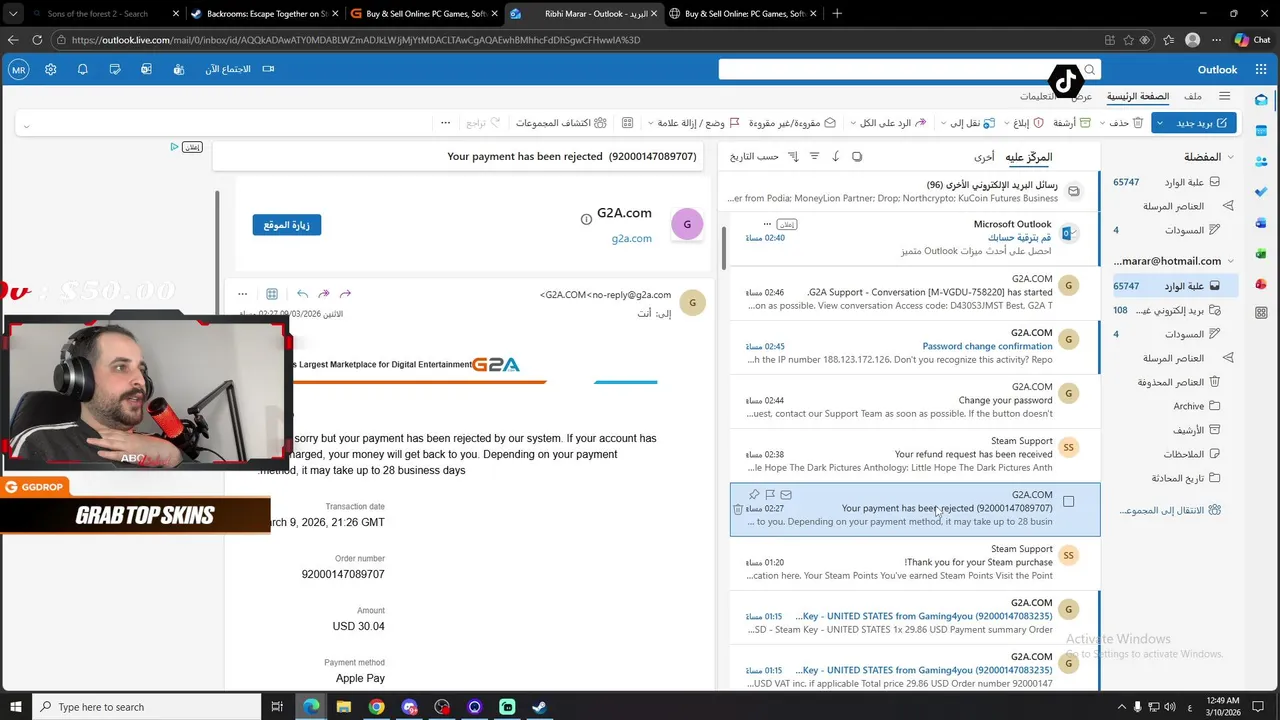1280x720 pixels.
Task: Open the To Do checkmark app in sidebar
Action: click(x=1261, y=192)
